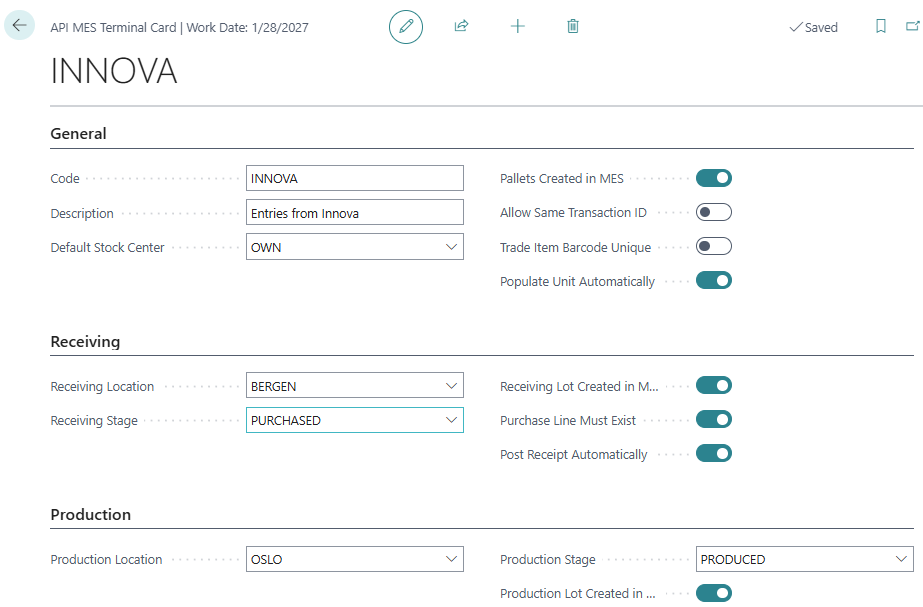Click the Populate Unit Automatically label

(x=577, y=281)
